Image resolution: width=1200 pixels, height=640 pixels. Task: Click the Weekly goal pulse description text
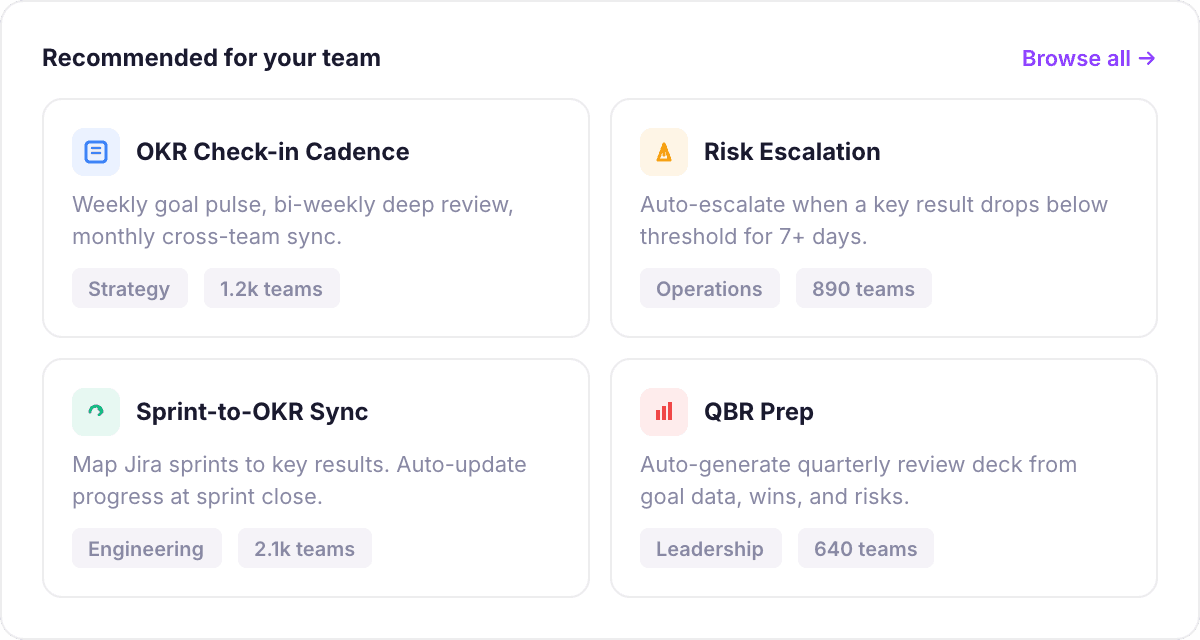pos(292,221)
